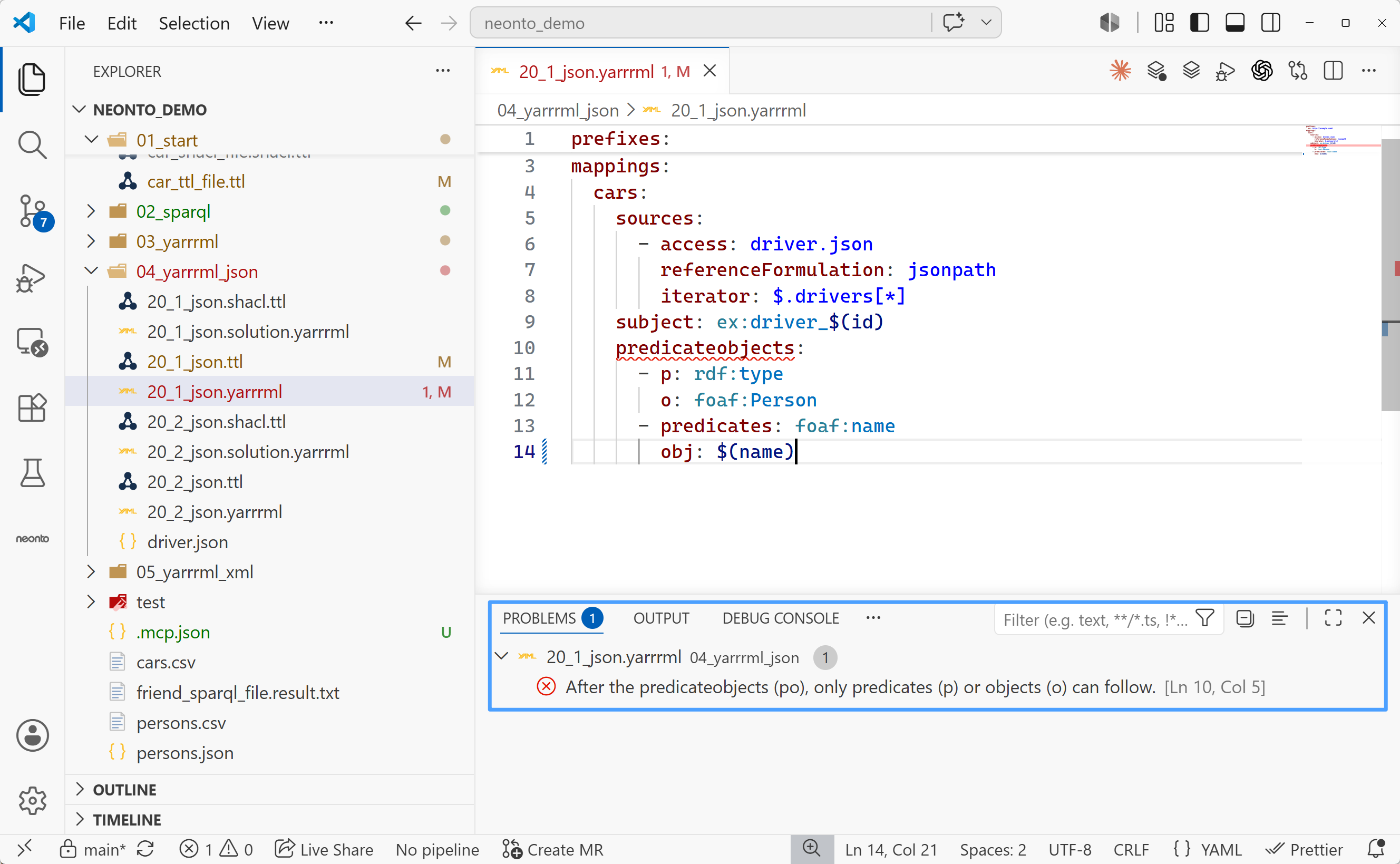1400x864 pixels.
Task: Expand the 05_yarrrml_xml folder
Action: (x=91, y=571)
